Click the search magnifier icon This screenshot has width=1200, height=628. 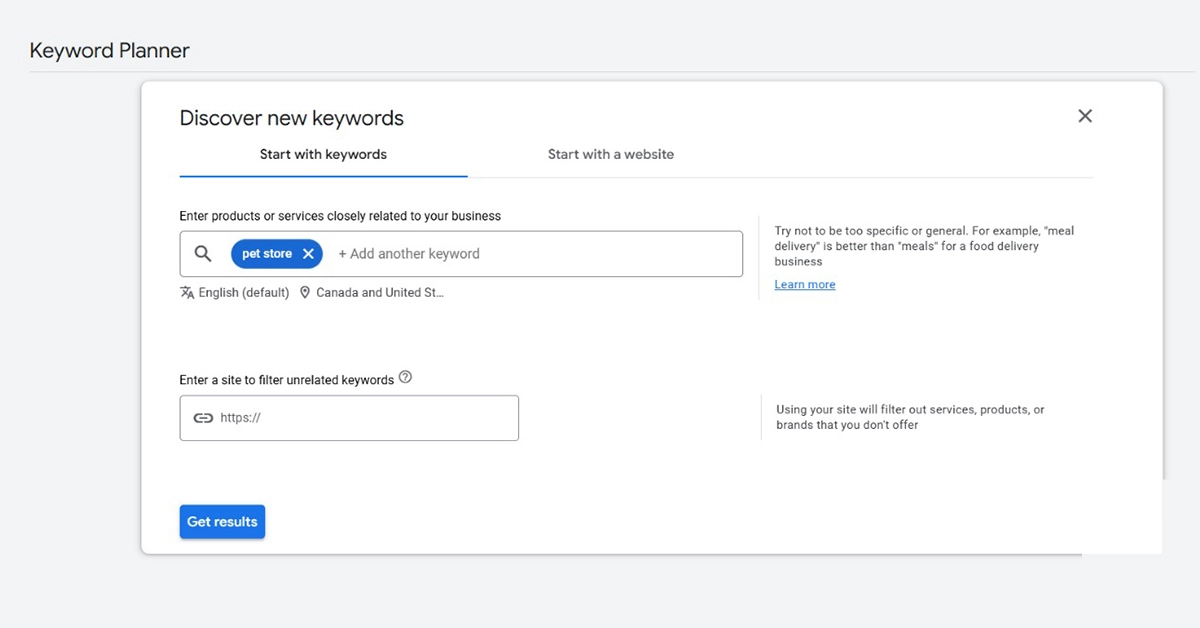(203, 254)
